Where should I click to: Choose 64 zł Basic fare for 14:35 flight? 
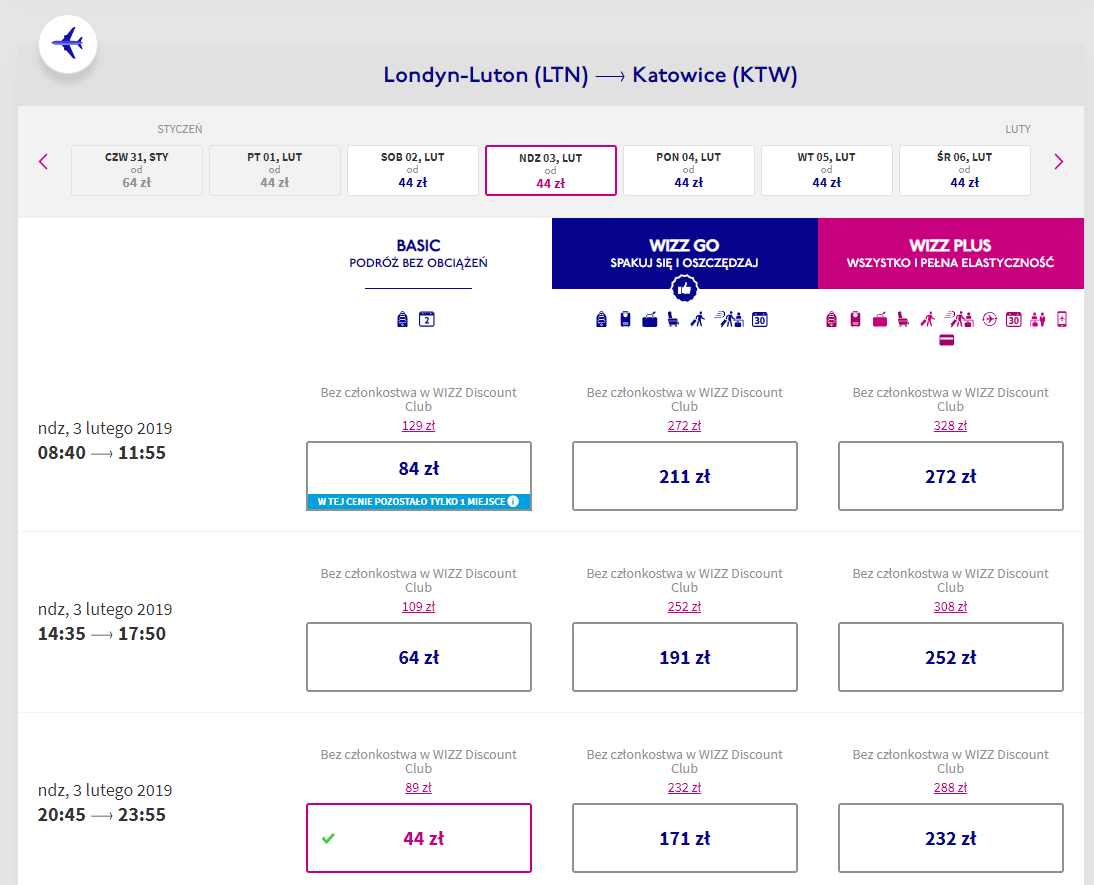pyautogui.click(x=419, y=657)
